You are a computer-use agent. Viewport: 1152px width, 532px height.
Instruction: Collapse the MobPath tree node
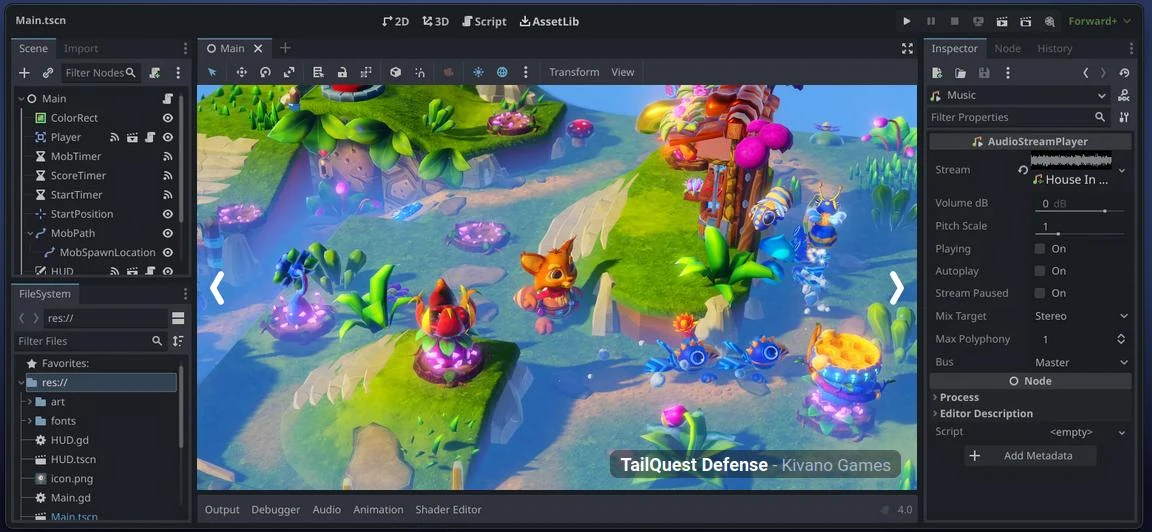point(30,233)
